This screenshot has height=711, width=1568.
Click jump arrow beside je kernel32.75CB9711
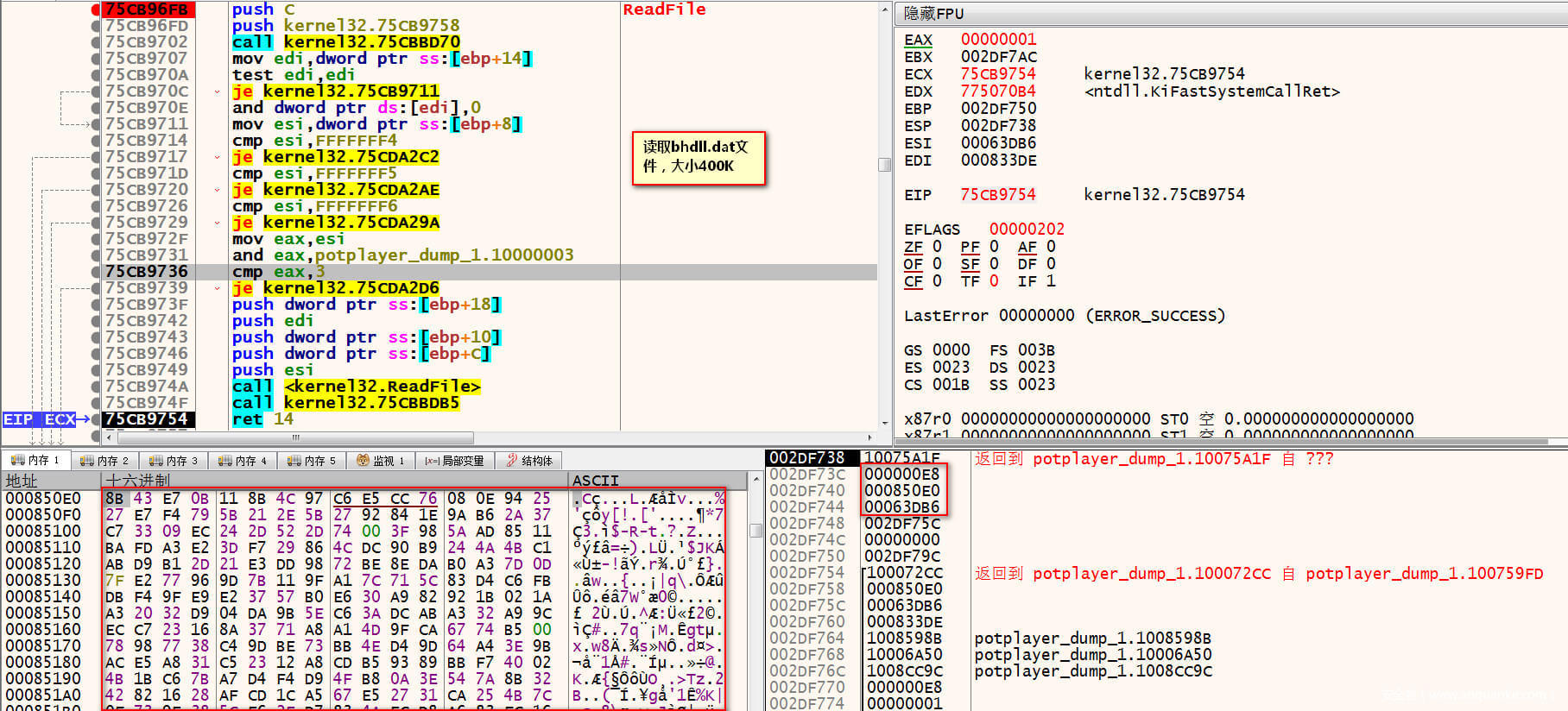(218, 91)
